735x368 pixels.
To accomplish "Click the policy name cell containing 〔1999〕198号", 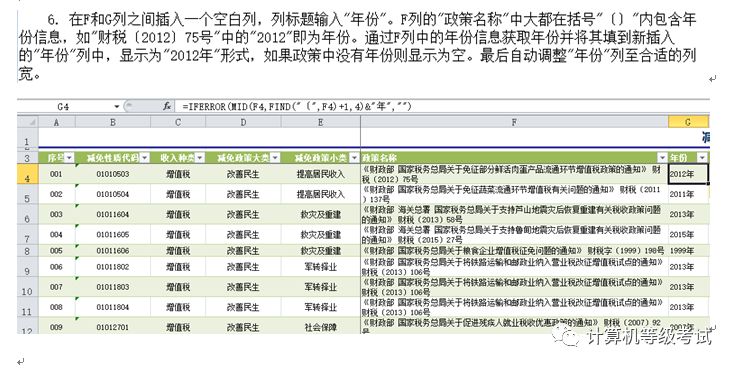I will [514, 251].
